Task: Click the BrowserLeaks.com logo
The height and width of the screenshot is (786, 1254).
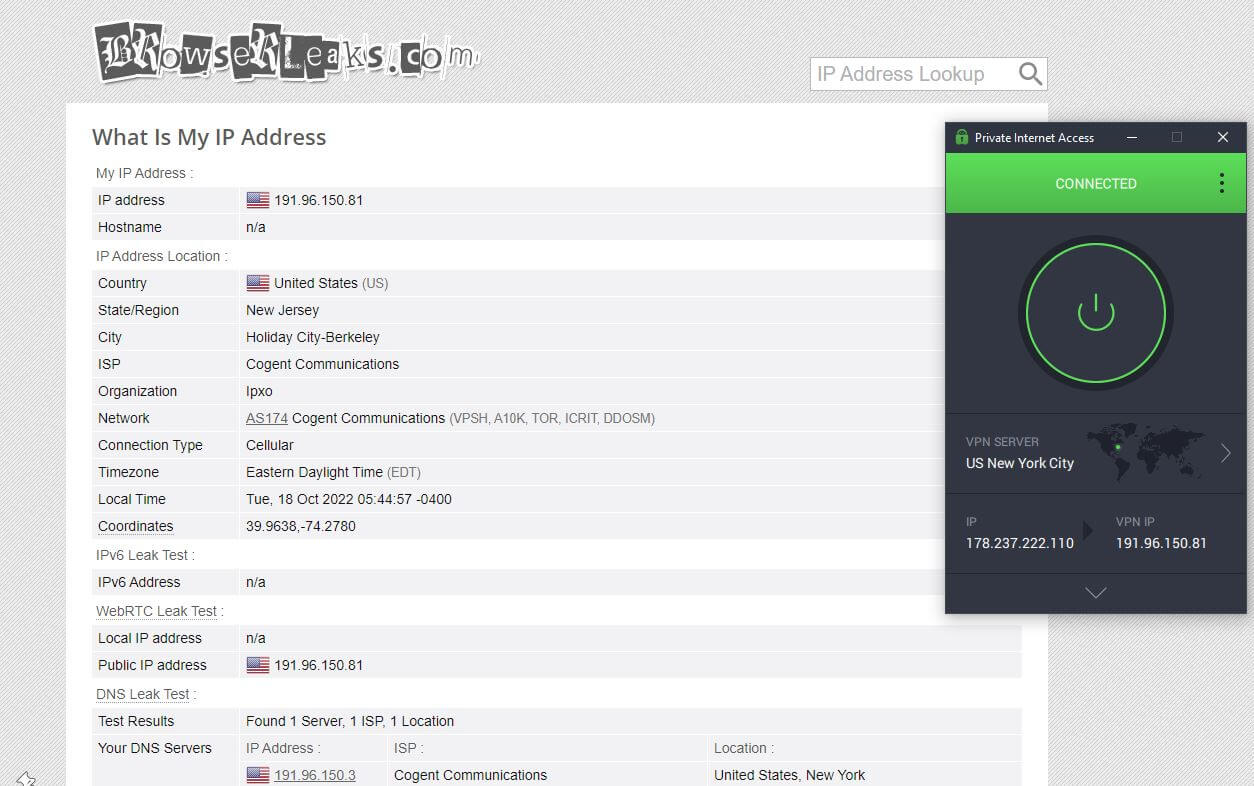Action: click(x=286, y=51)
